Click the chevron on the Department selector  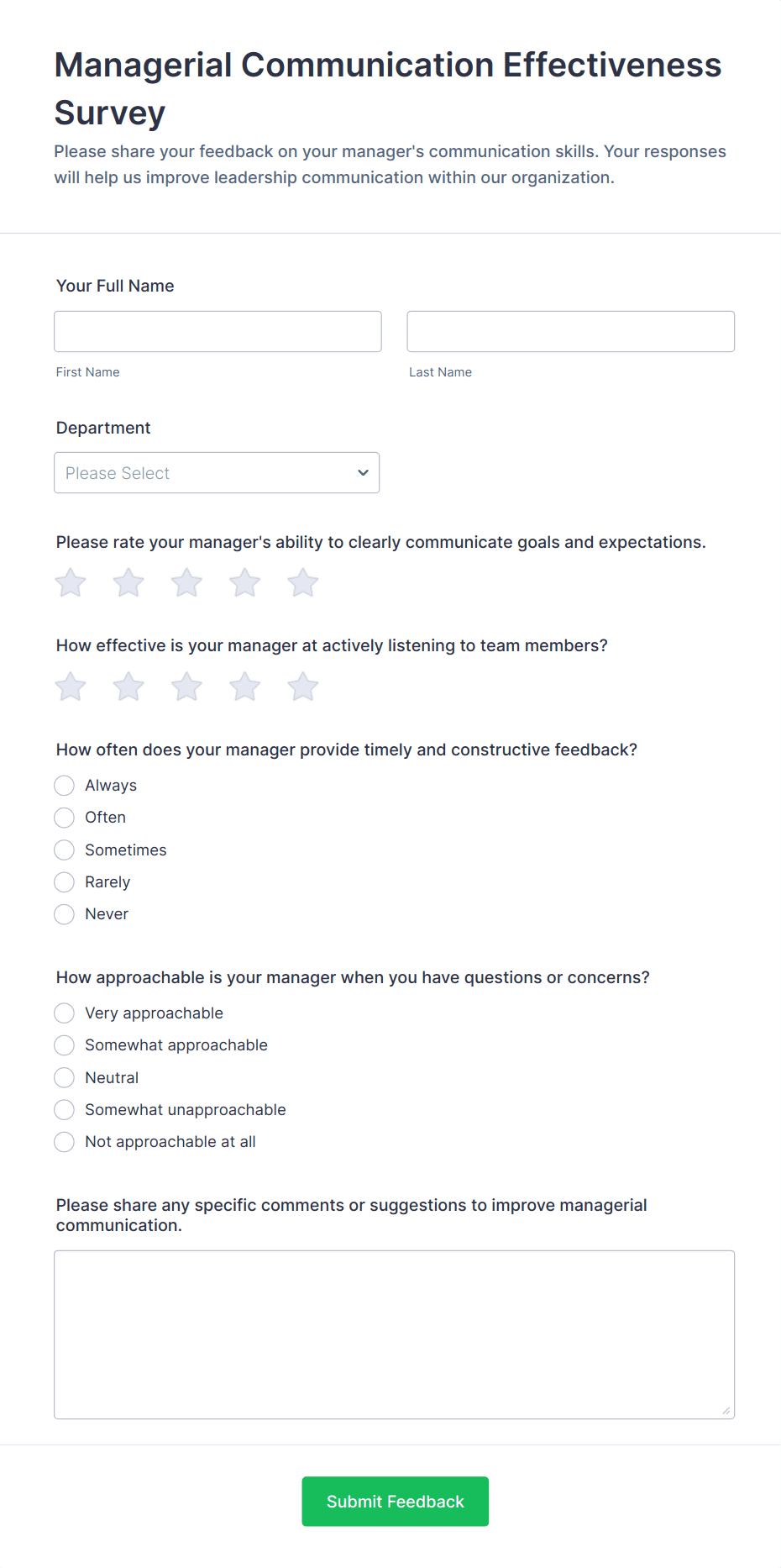coord(363,472)
